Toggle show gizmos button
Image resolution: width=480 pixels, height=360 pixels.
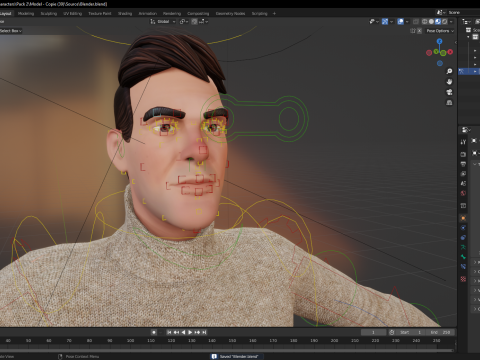coord(385,22)
